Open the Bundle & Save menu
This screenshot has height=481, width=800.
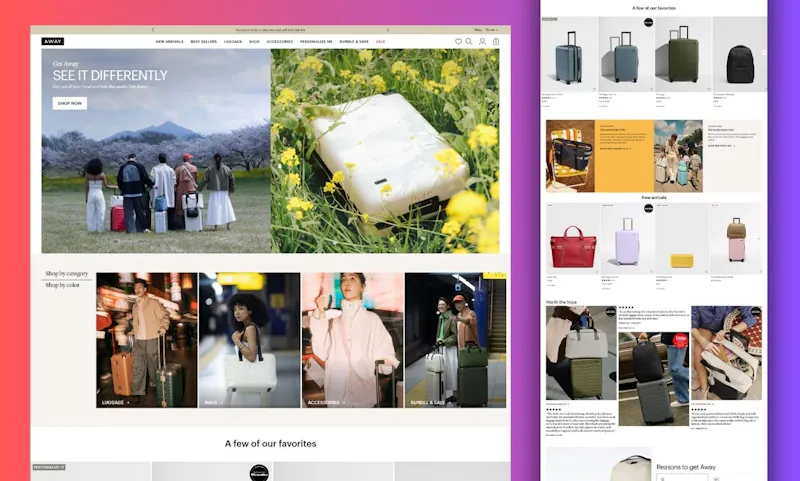tap(354, 42)
